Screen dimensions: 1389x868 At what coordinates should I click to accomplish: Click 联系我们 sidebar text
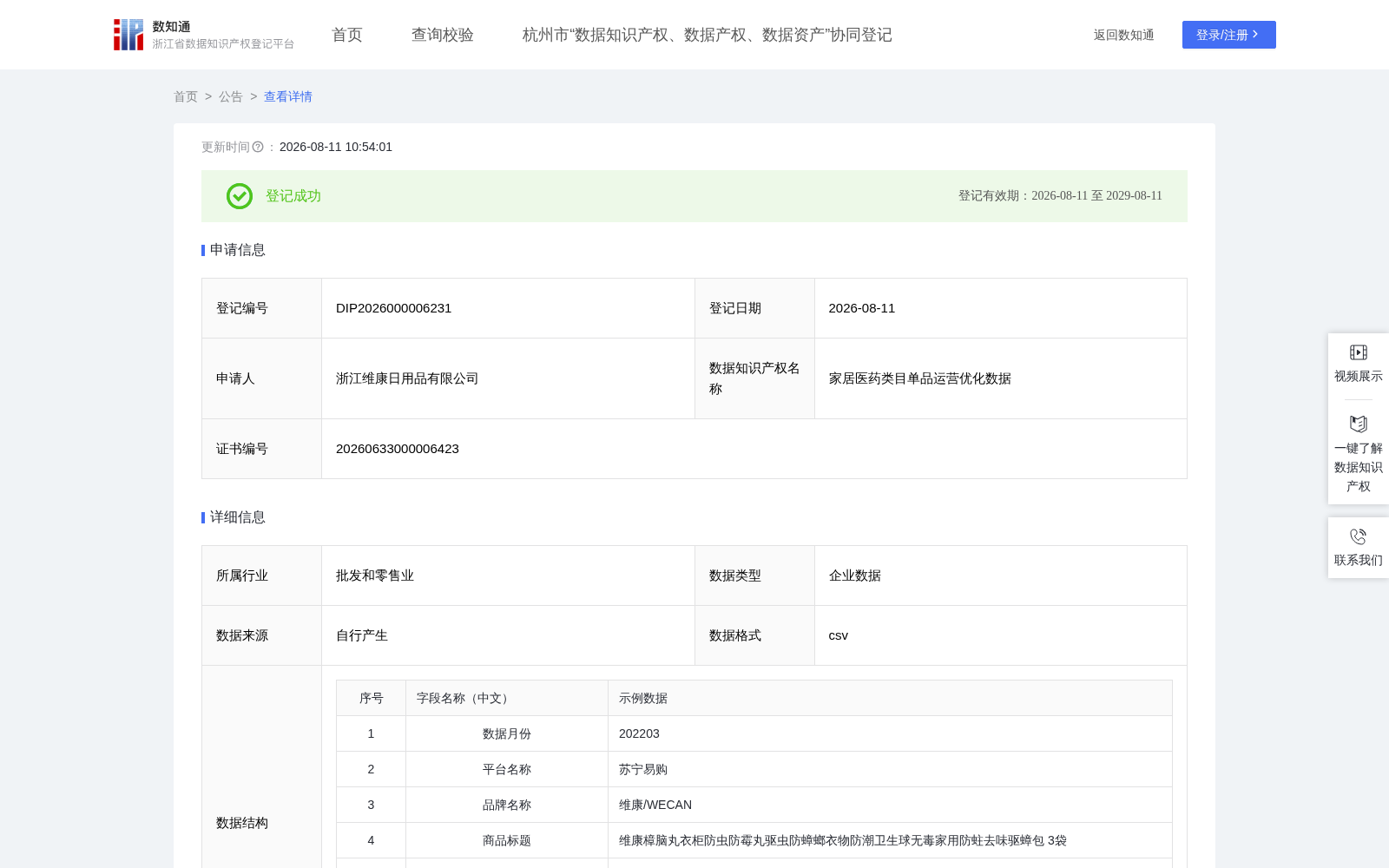(x=1359, y=561)
